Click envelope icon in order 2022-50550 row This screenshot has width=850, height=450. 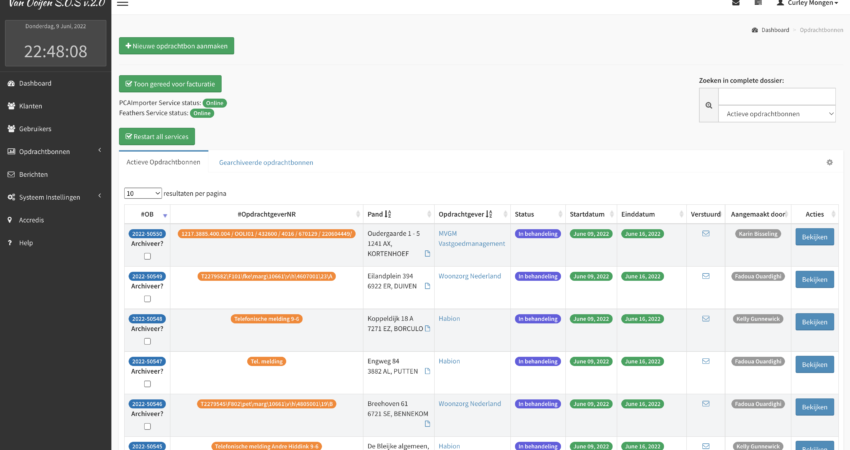coord(706,234)
